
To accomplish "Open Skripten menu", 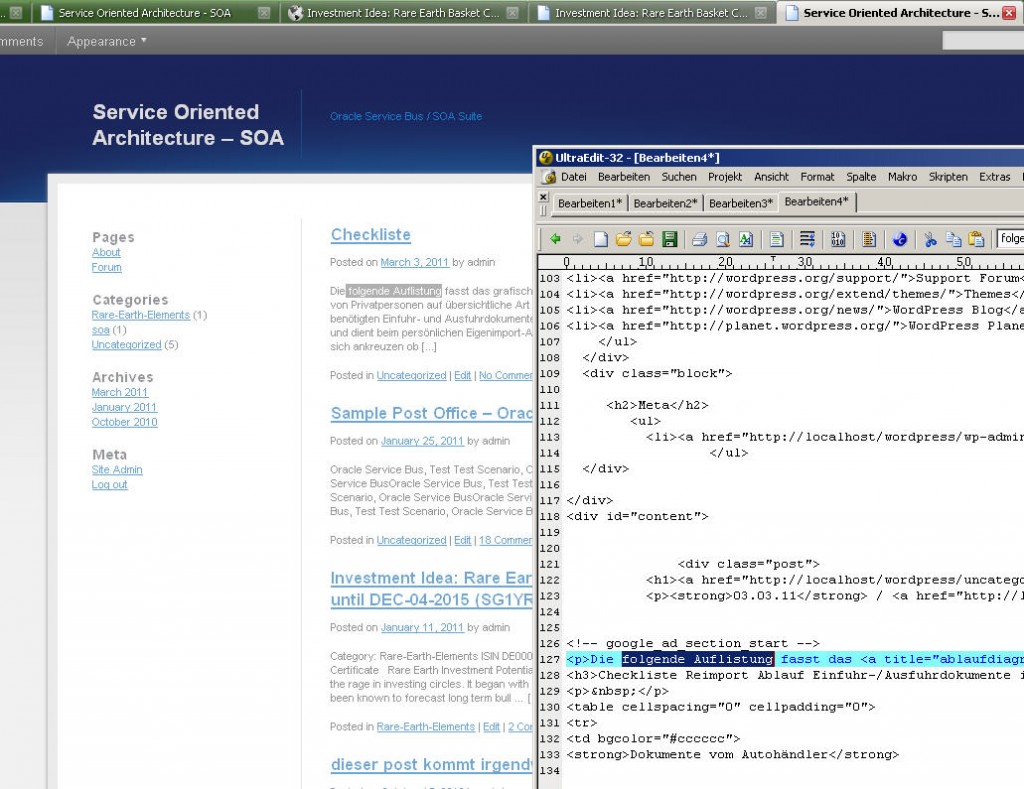I will point(948,177).
